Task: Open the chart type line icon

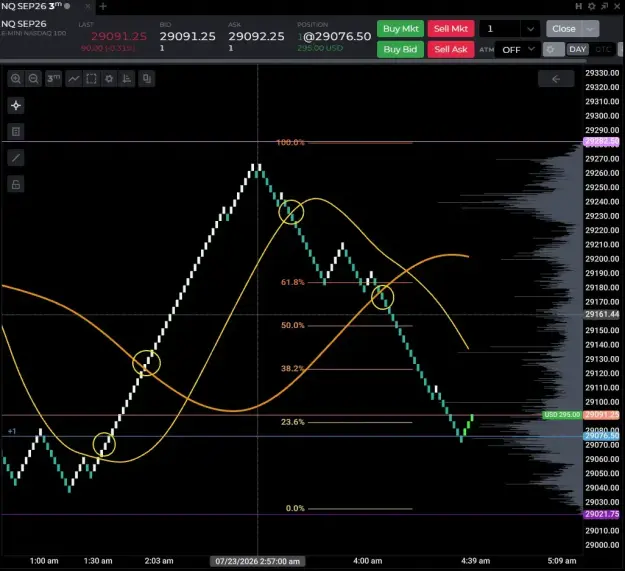Action: coord(74,78)
